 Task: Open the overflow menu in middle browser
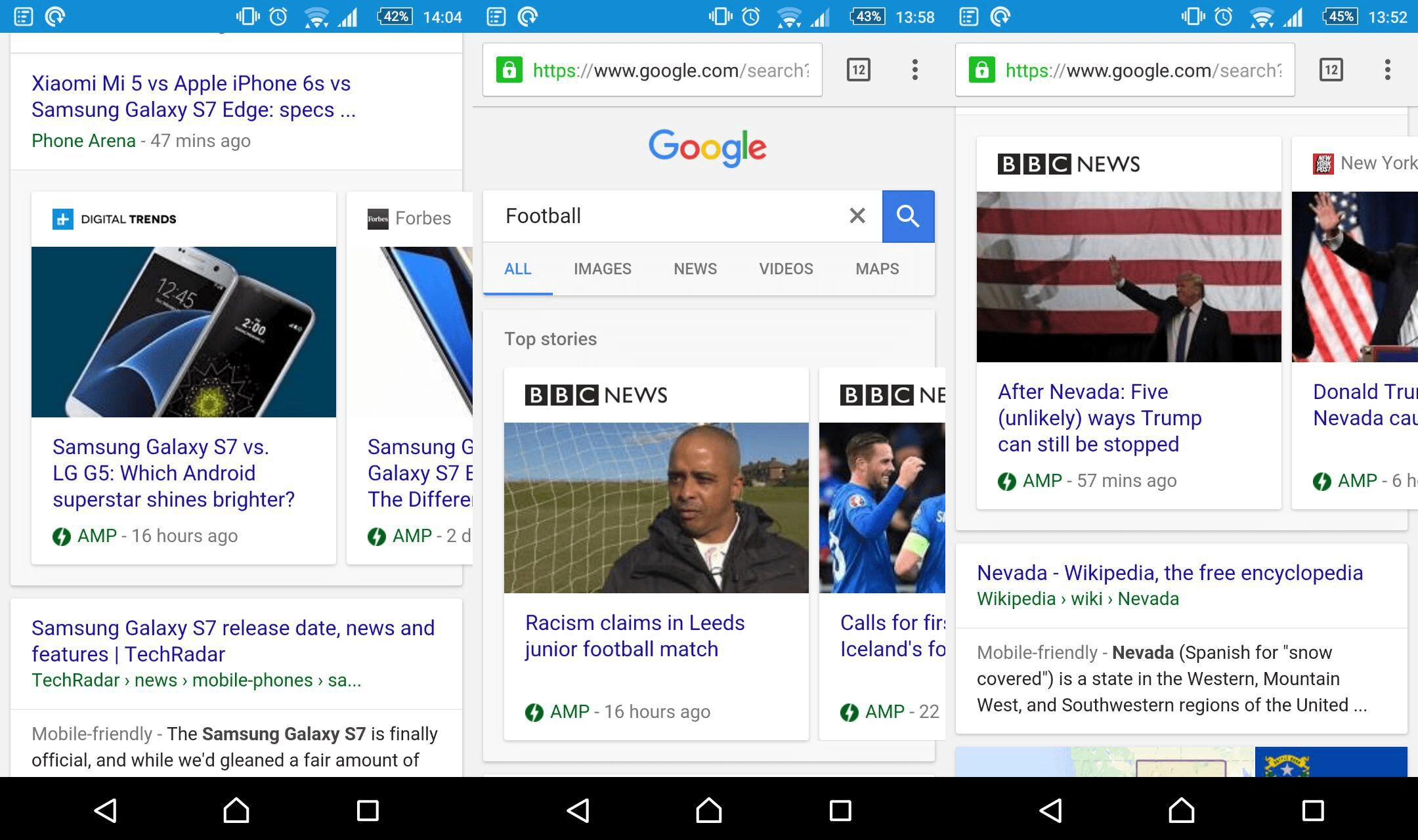914,70
